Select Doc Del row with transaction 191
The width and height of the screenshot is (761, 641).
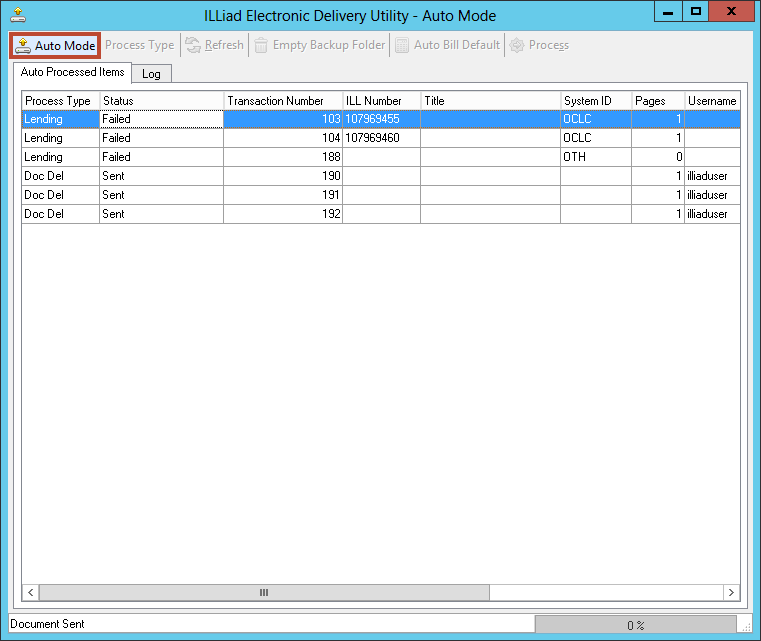(x=282, y=195)
